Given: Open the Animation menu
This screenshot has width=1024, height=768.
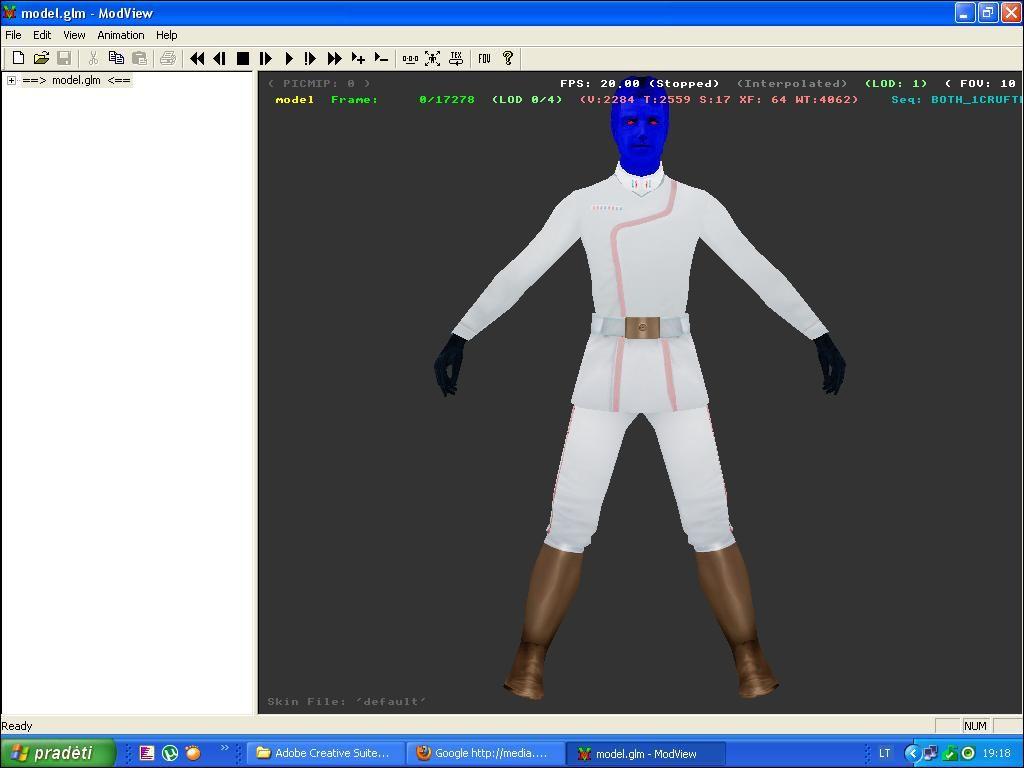Looking at the screenshot, I should (120, 35).
